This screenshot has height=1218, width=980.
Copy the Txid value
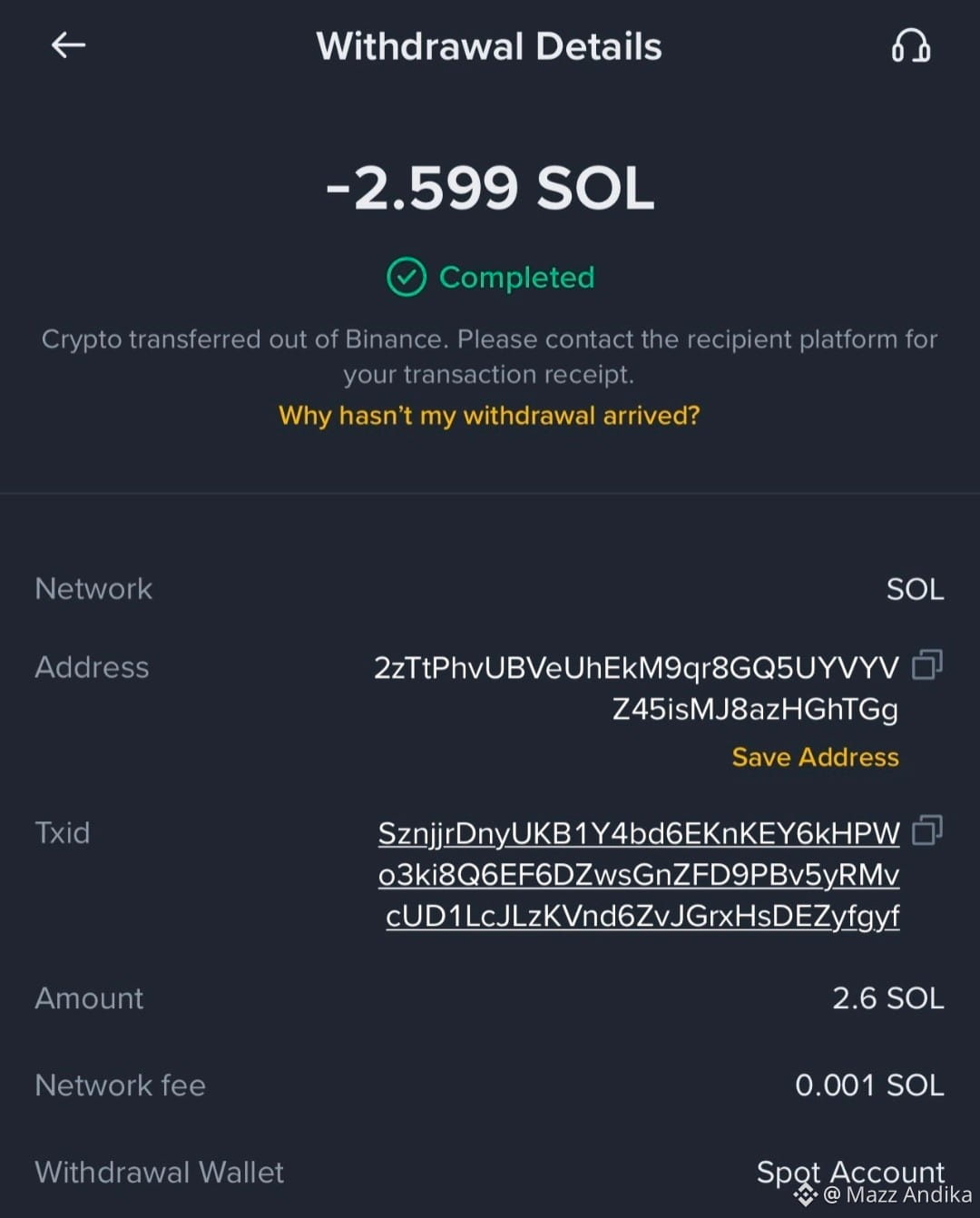[927, 830]
